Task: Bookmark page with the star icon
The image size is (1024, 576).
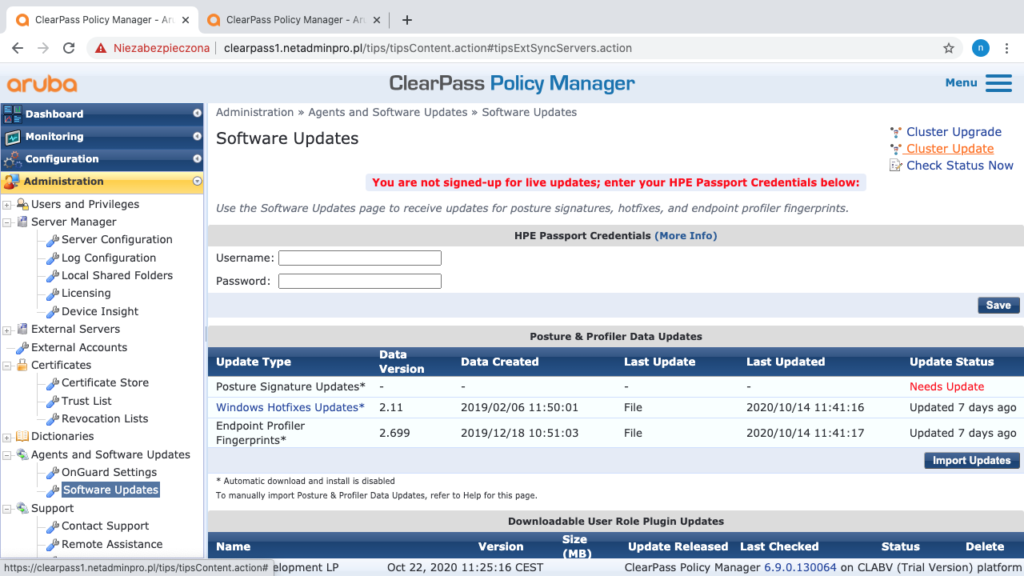Action: pos(948,48)
